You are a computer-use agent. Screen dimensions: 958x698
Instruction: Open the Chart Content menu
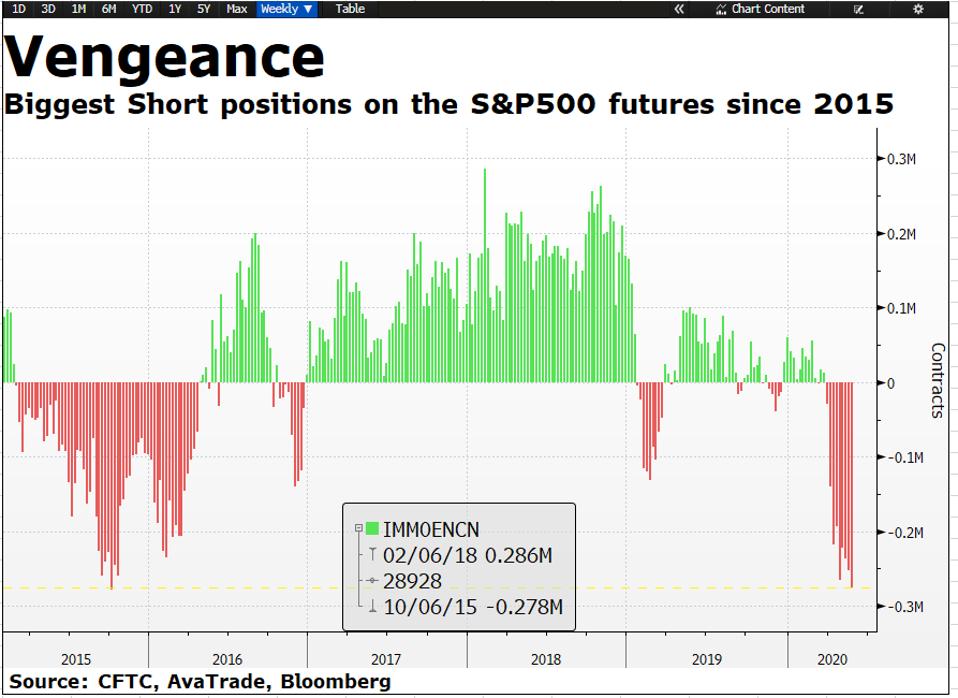(x=760, y=9)
